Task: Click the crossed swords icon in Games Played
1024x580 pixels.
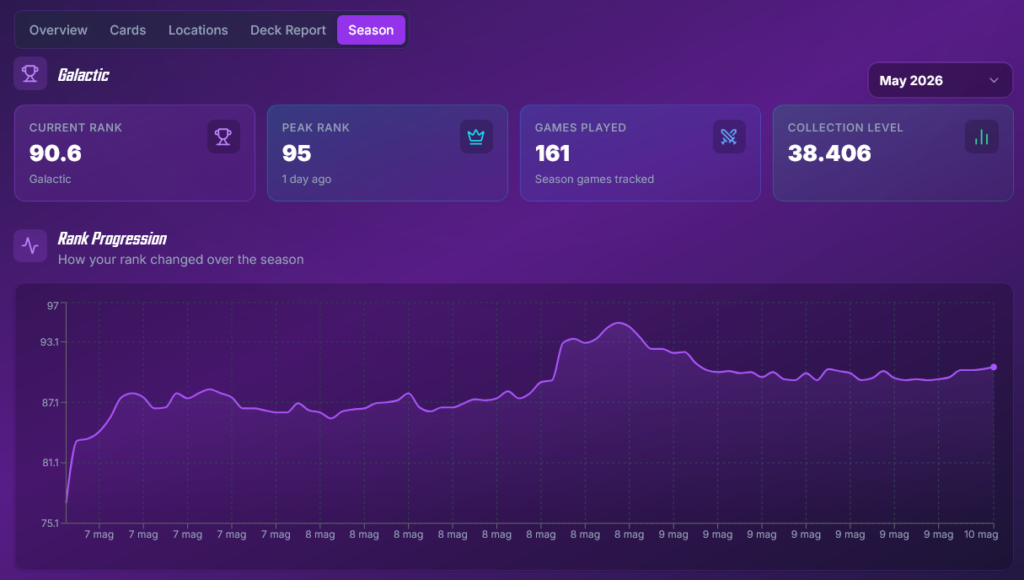Action: coord(729,137)
